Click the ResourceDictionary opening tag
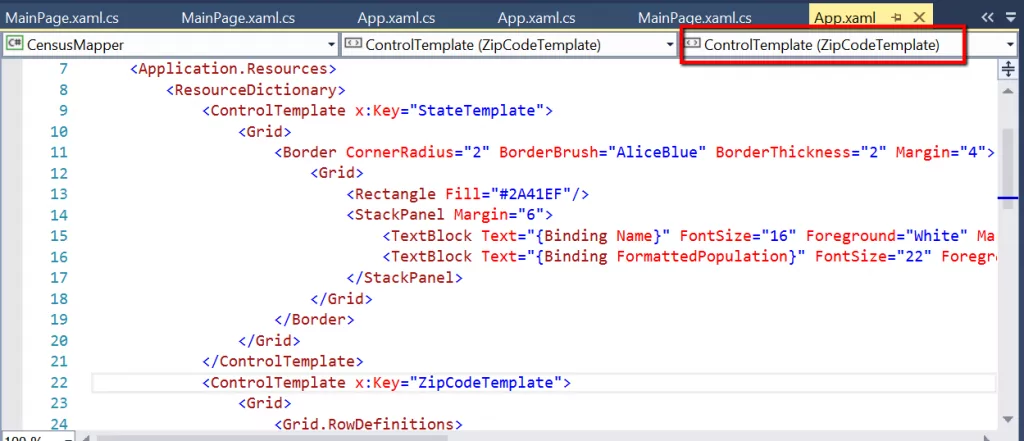Viewport: 1024px width, 441px height. click(238, 90)
